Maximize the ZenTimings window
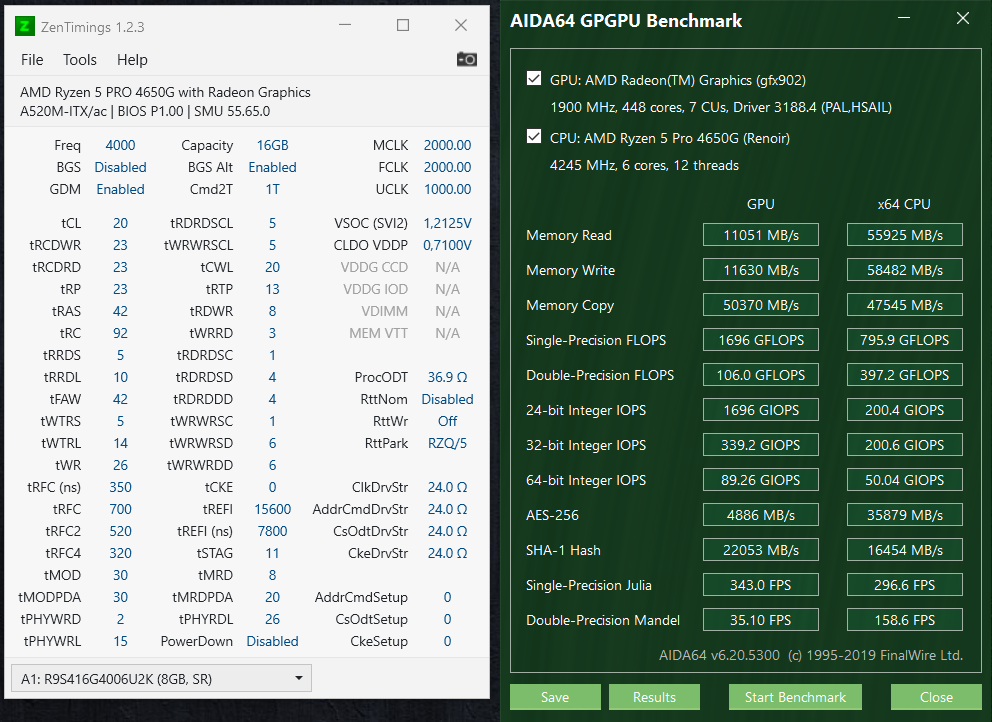 pyautogui.click(x=403, y=25)
